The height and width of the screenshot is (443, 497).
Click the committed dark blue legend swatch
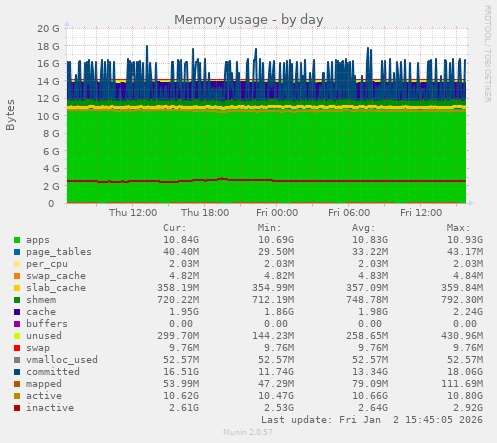pos(17,372)
